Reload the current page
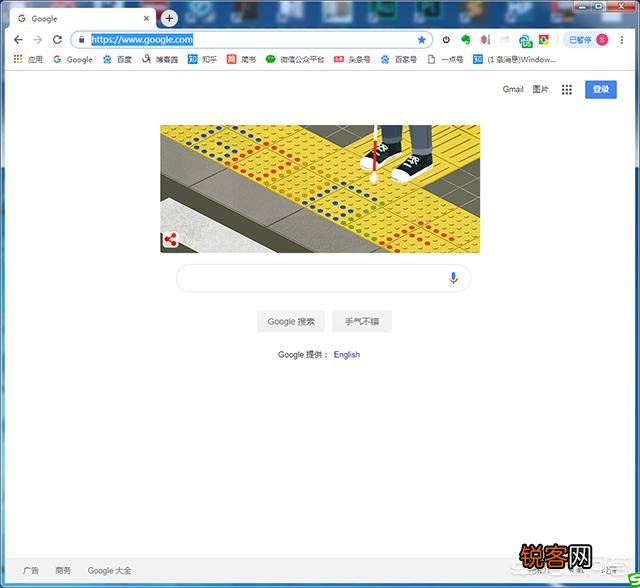This screenshot has height=588, width=640. (x=57, y=40)
